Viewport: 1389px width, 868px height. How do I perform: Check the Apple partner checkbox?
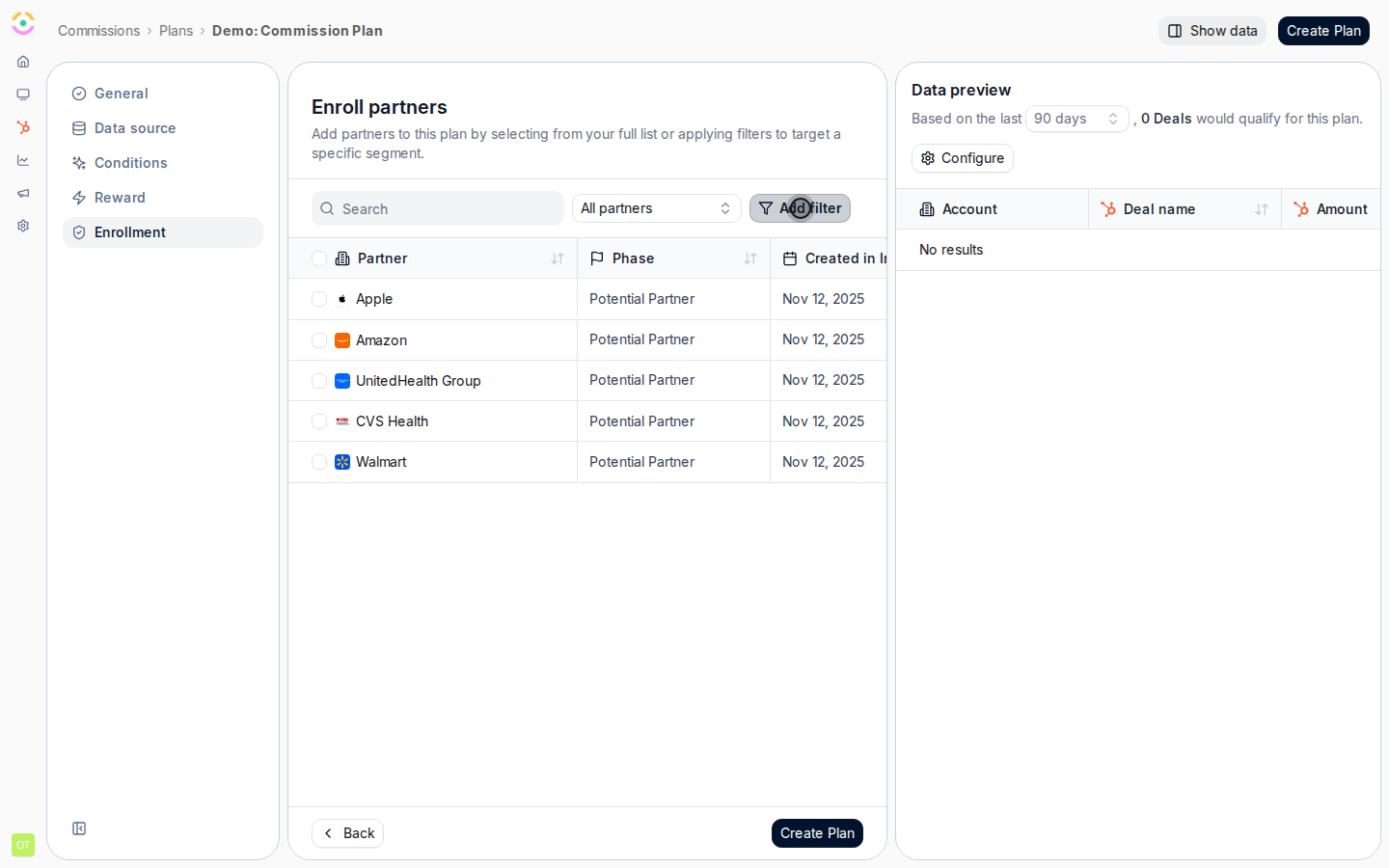(319, 299)
